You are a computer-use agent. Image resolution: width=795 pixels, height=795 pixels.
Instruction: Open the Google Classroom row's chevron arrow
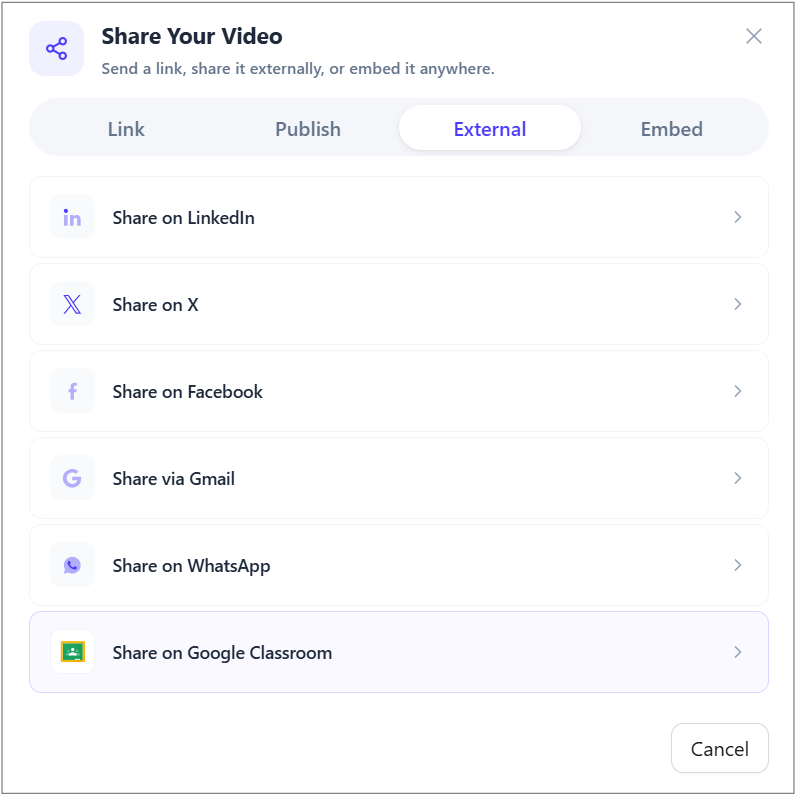(x=738, y=652)
